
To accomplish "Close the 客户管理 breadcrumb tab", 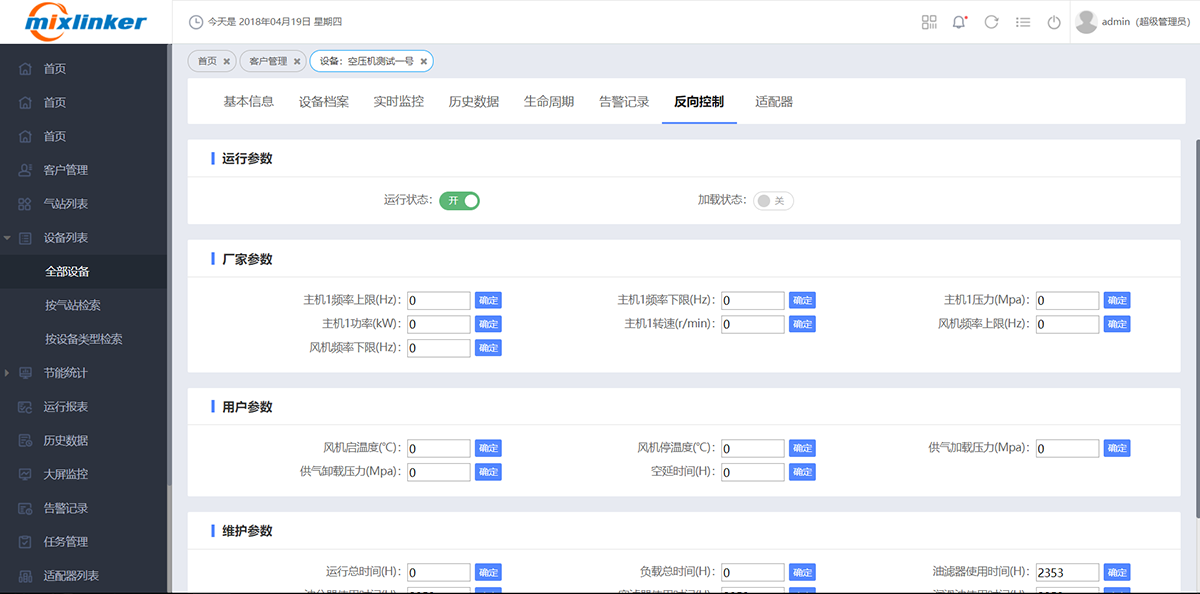I will (x=297, y=61).
